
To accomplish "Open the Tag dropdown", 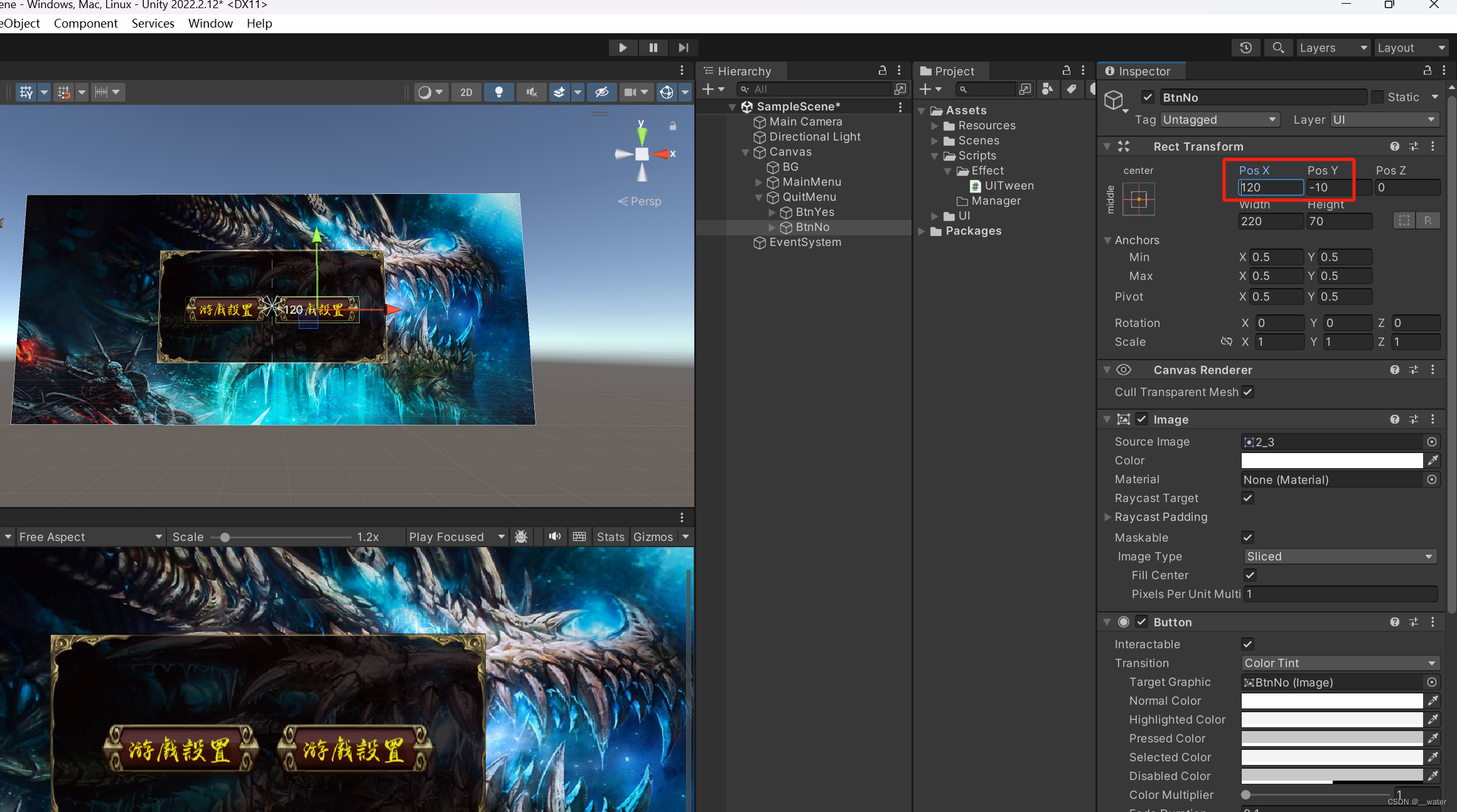I will [1220, 119].
